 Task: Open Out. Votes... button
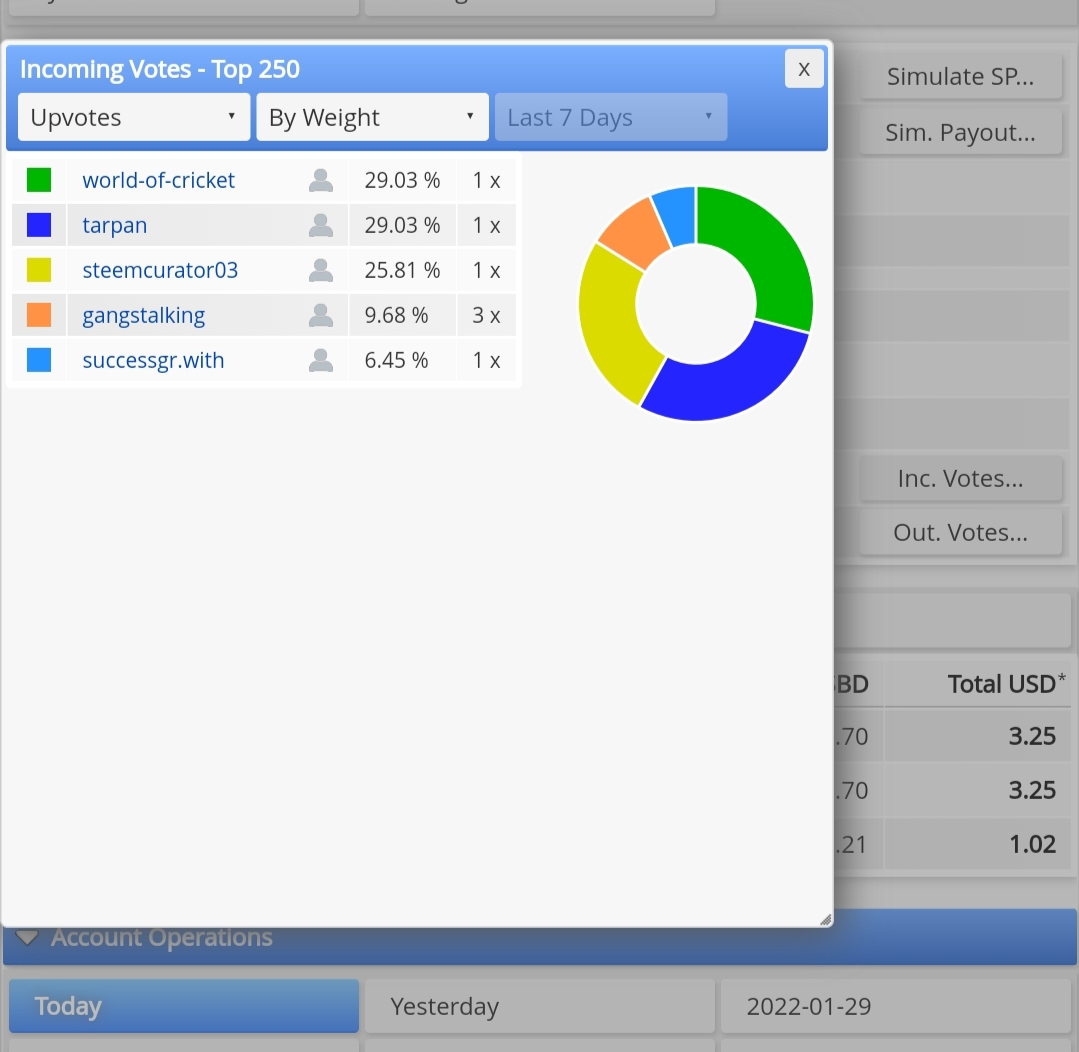[x=960, y=532]
